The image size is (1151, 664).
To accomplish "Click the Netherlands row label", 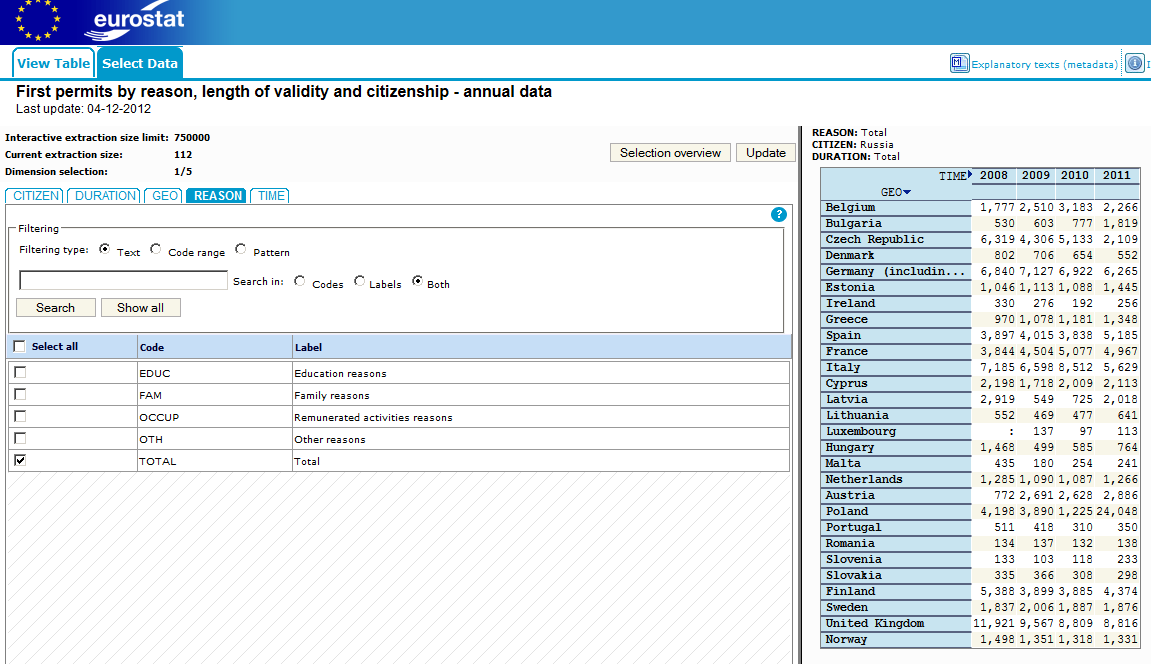I will click(x=864, y=480).
